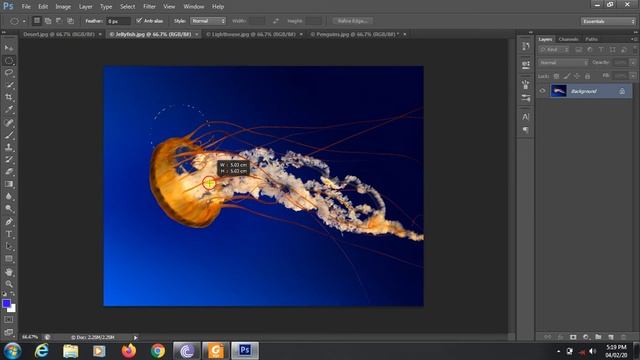Viewport: 640px width, 360px height.
Task: Toggle type layer filter icon
Action: coord(601,50)
